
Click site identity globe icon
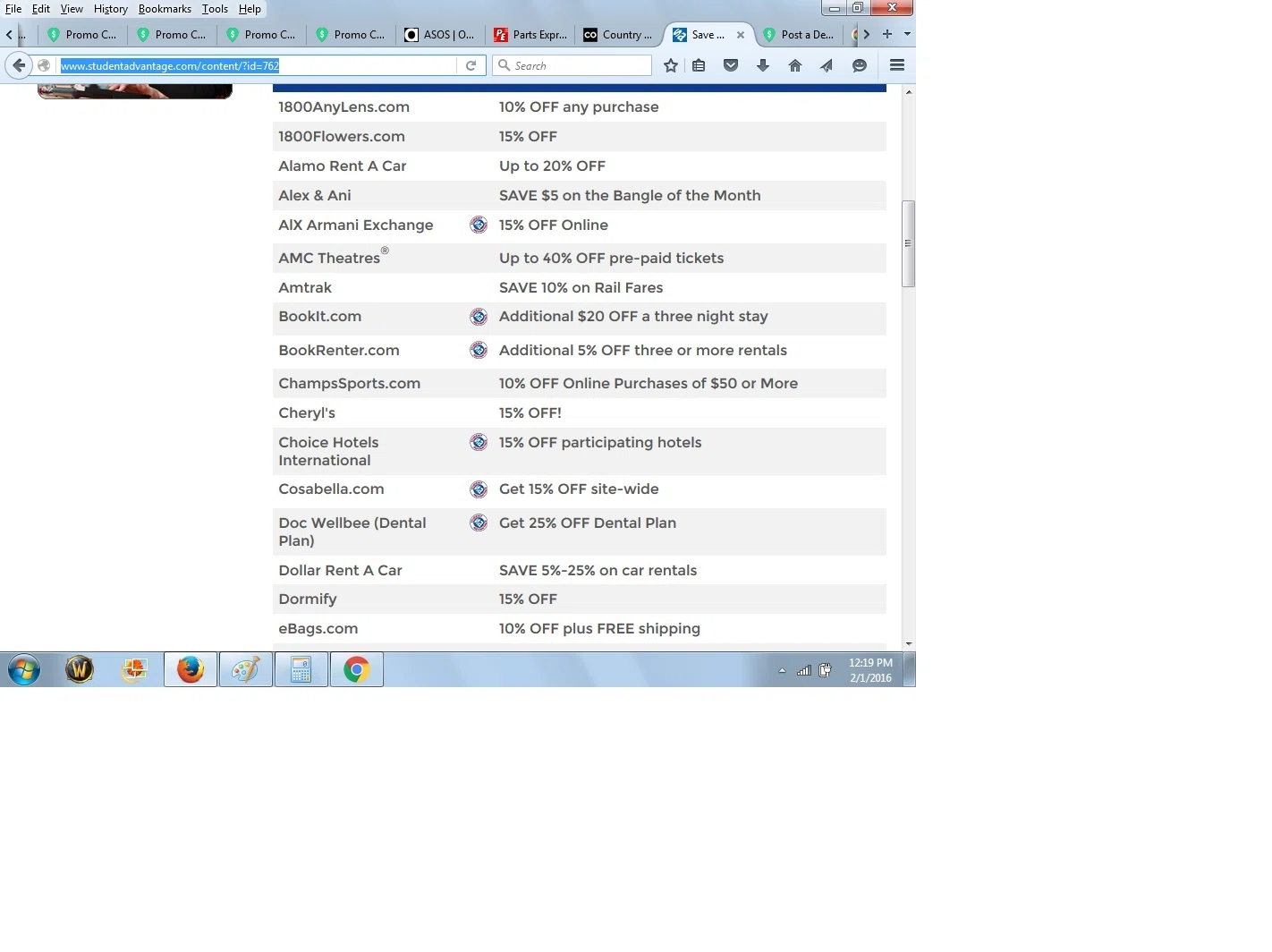pyautogui.click(x=44, y=65)
